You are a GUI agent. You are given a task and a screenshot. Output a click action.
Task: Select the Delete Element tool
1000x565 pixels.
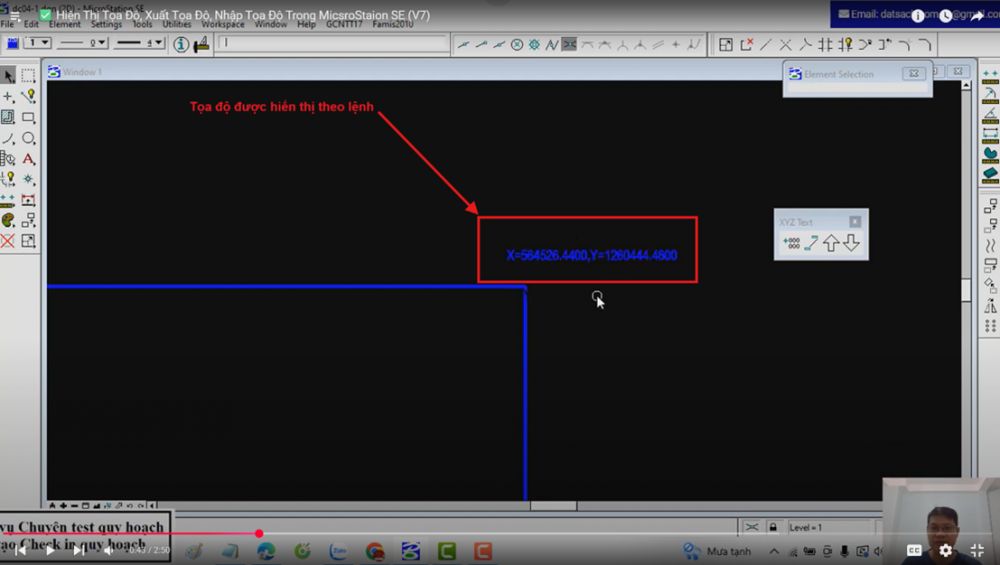coord(8,241)
